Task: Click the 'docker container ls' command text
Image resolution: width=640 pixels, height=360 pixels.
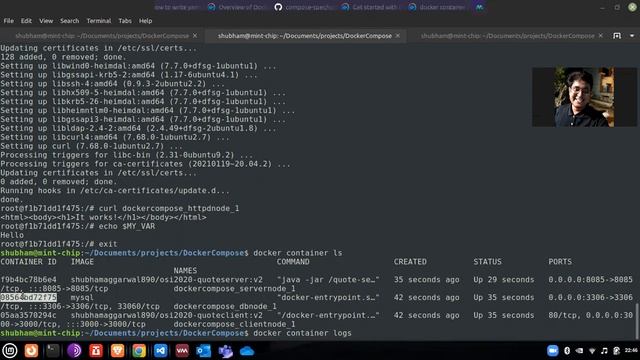Action: click(298, 253)
